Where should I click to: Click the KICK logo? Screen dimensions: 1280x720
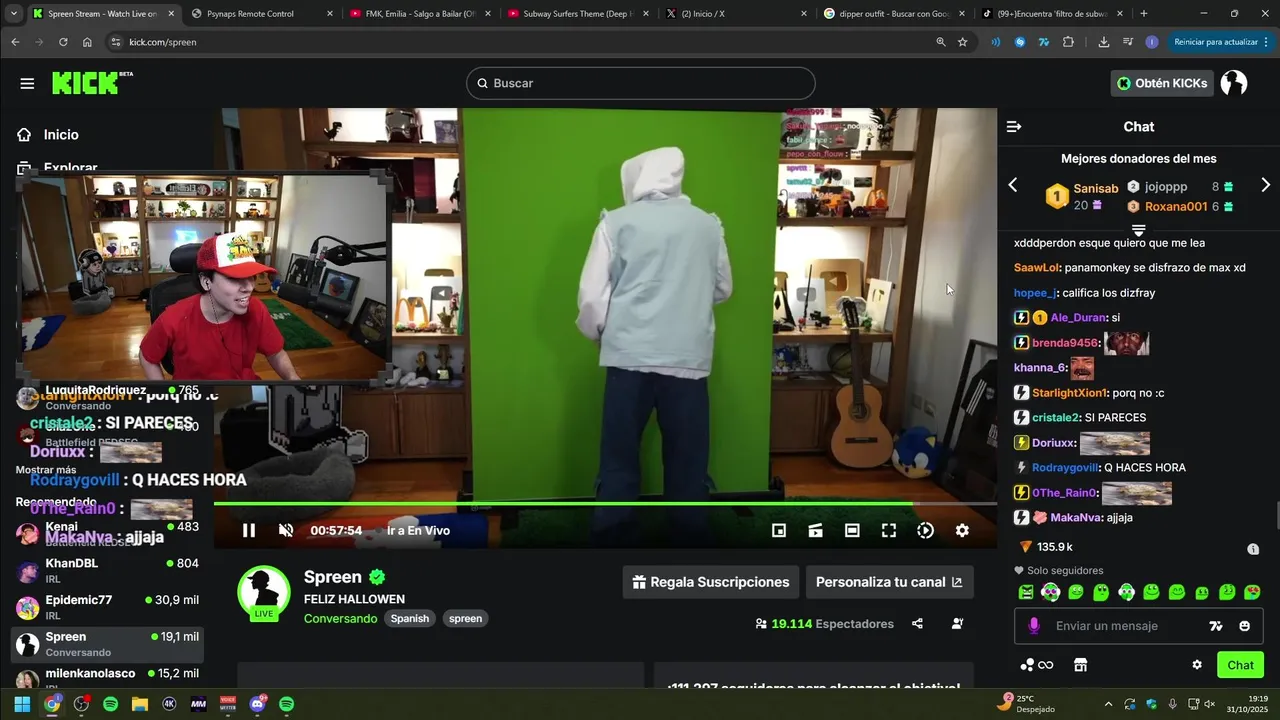coord(93,83)
